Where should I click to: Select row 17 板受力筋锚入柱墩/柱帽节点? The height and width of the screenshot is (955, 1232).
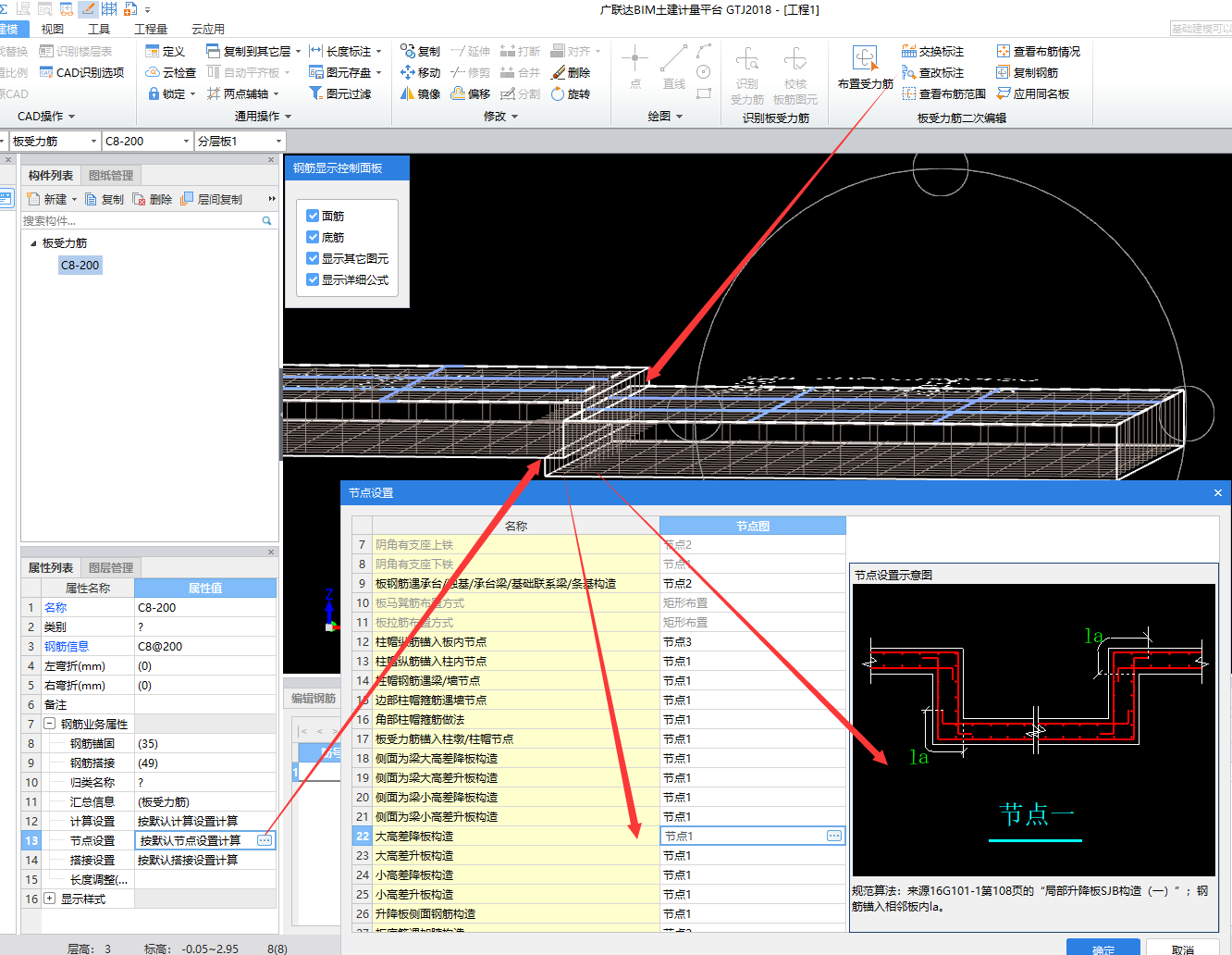coord(598,739)
